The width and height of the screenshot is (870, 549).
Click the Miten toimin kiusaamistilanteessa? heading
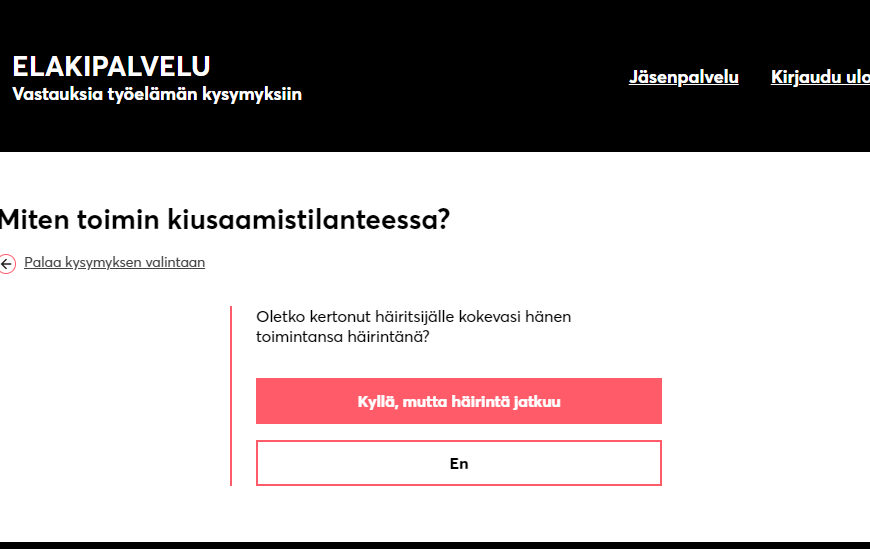225,219
